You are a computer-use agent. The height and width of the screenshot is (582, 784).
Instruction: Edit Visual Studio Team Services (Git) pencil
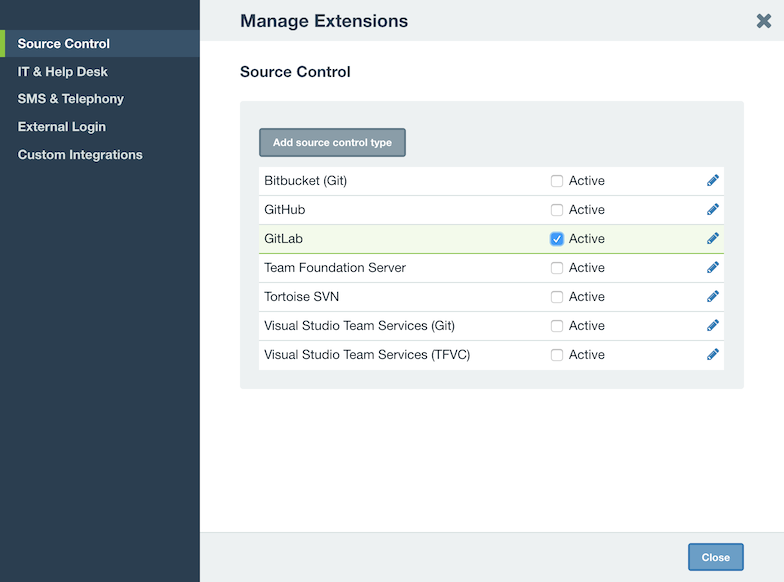pos(712,326)
